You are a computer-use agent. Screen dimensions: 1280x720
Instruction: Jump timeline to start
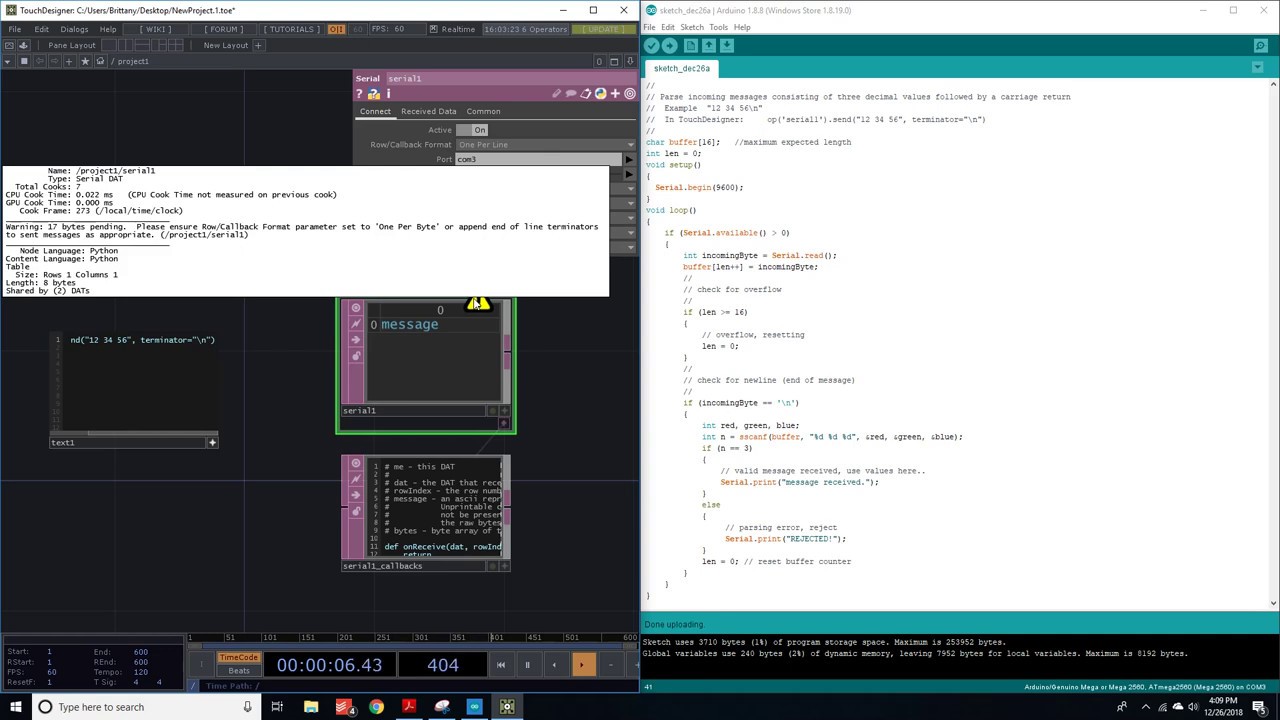(501, 665)
